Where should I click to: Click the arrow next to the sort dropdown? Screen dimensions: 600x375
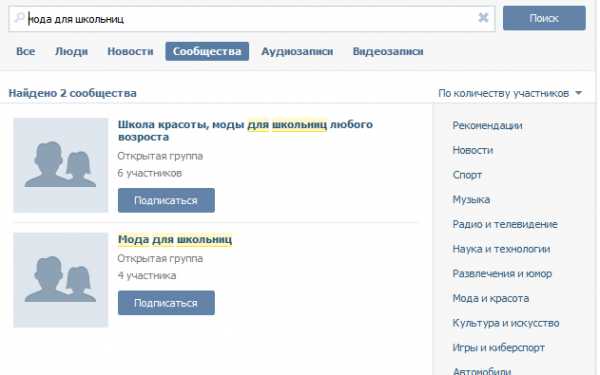pos(579,93)
